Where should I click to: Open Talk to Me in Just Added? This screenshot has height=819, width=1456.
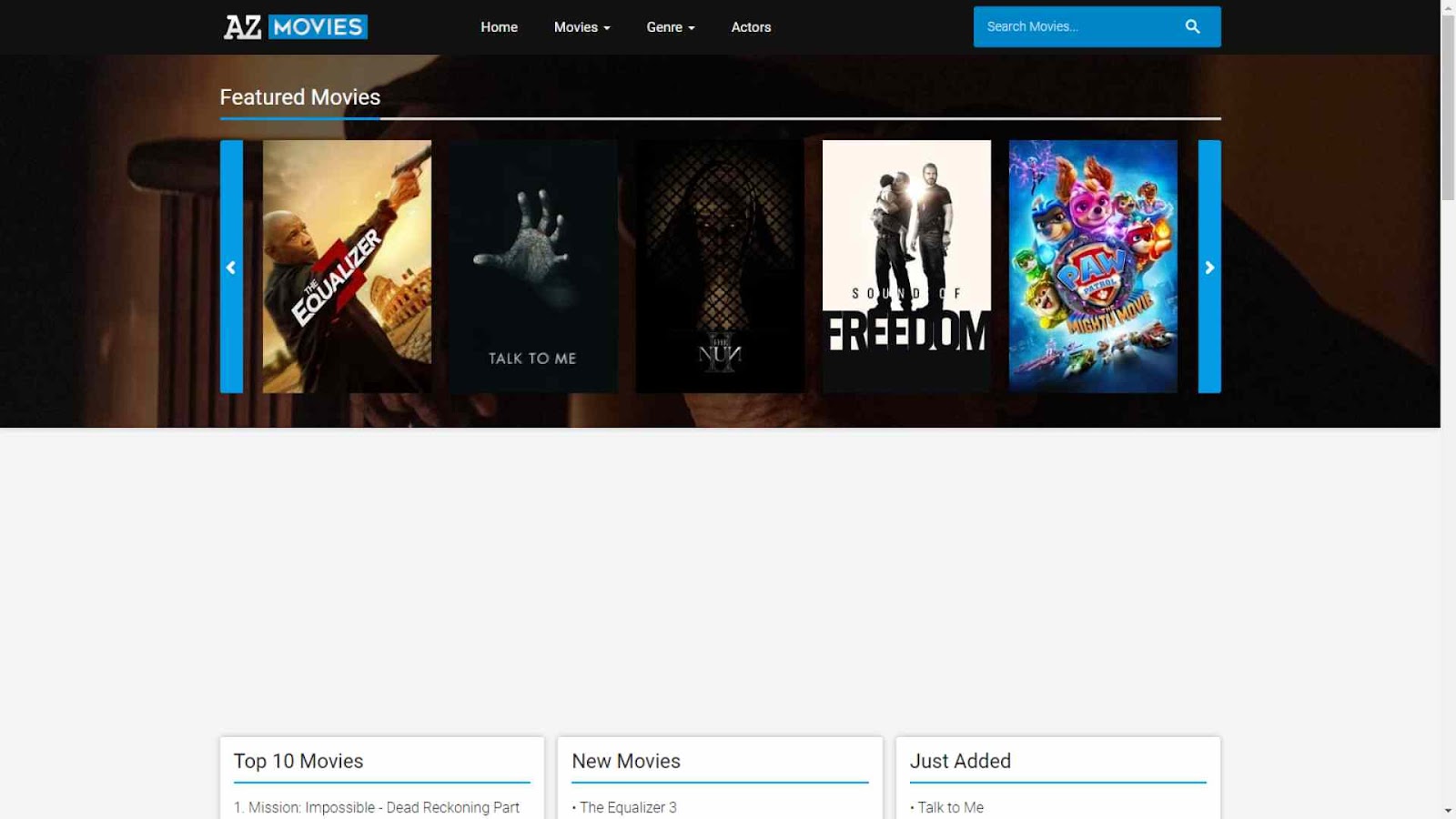coord(950,807)
